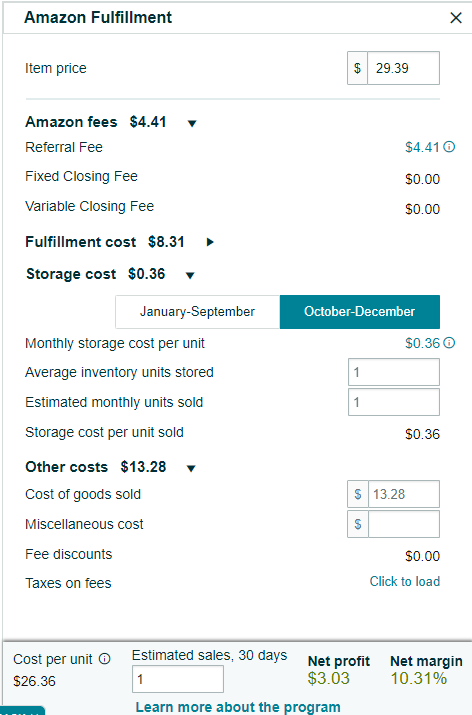Select the October-December storage period
The width and height of the screenshot is (472, 715).
(x=360, y=312)
